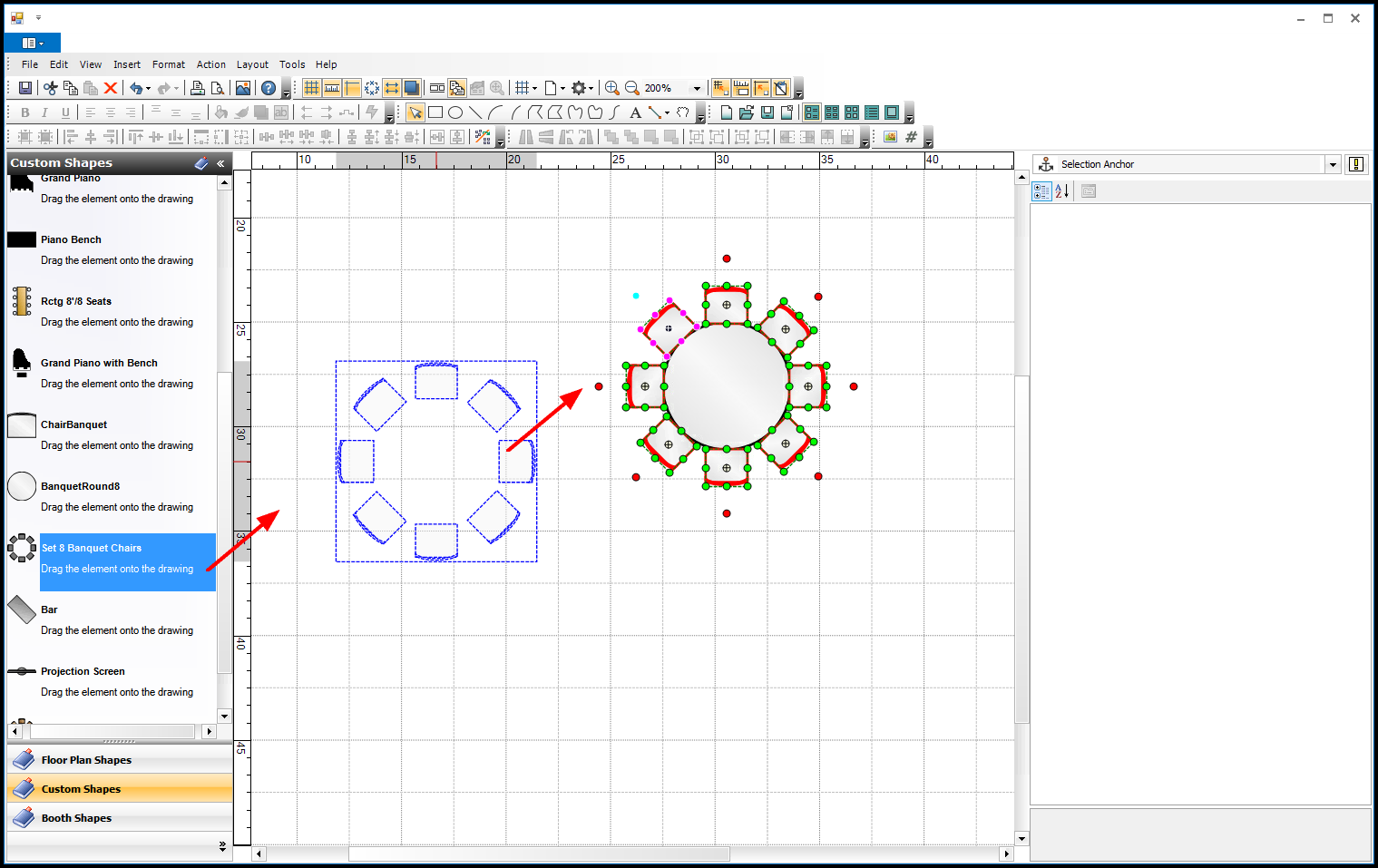This screenshot has width=1378, height=868.
Task: Select the straight Line drawing tool
Action: point(475,112)
